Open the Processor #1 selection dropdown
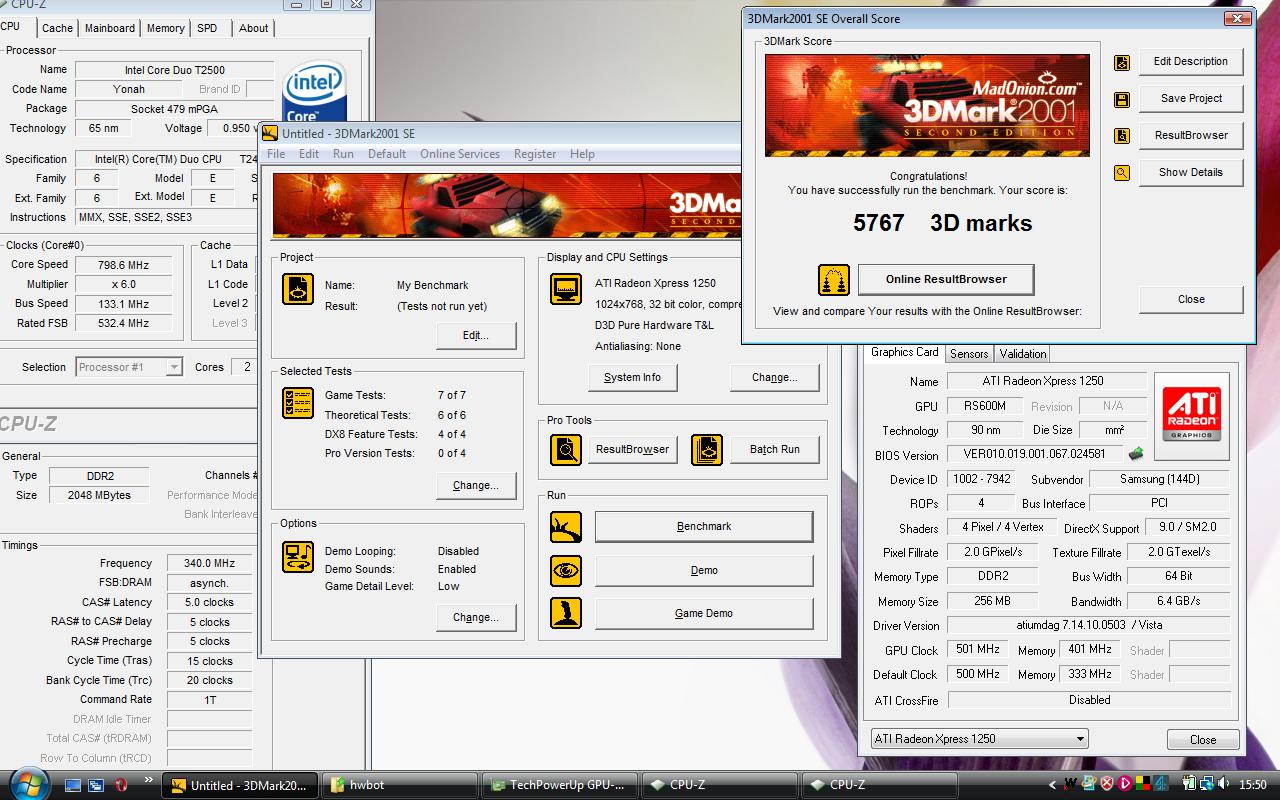The height and width of the screenshot is (800, 1280). coord(129,367)
